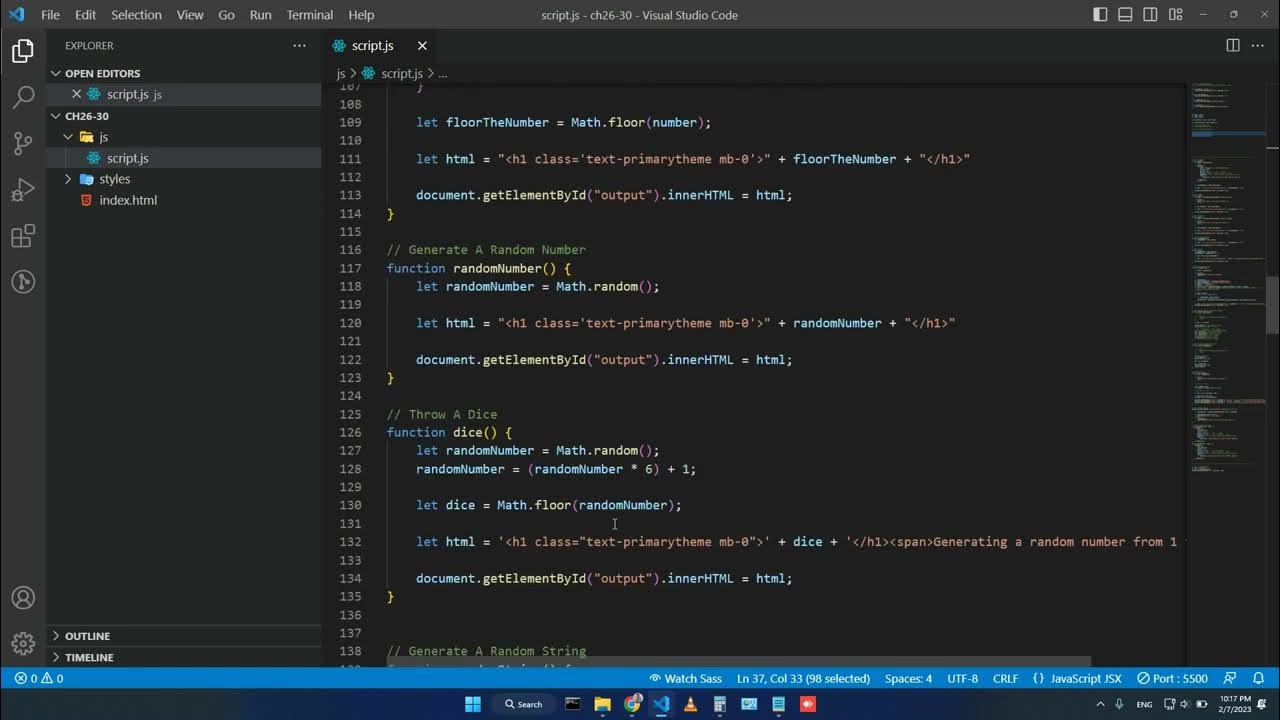Open the Accounts menu icon
The image size is (1280, 720).
(23, 598)
